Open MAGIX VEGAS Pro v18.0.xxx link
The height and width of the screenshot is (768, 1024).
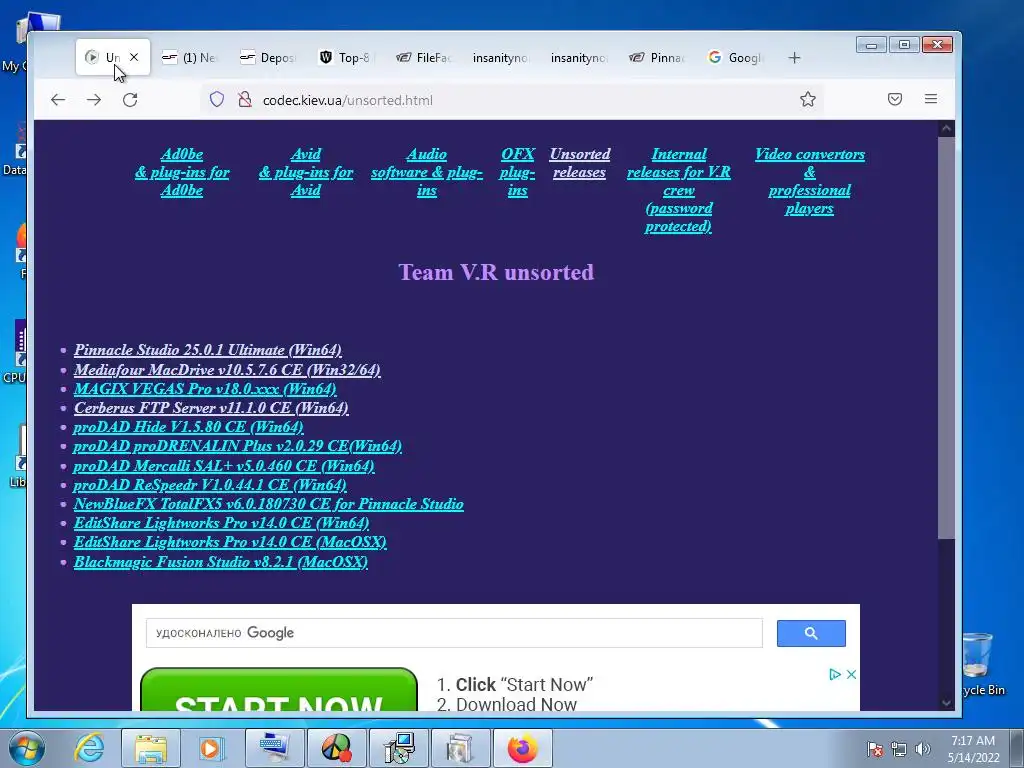tap(205, 389)
